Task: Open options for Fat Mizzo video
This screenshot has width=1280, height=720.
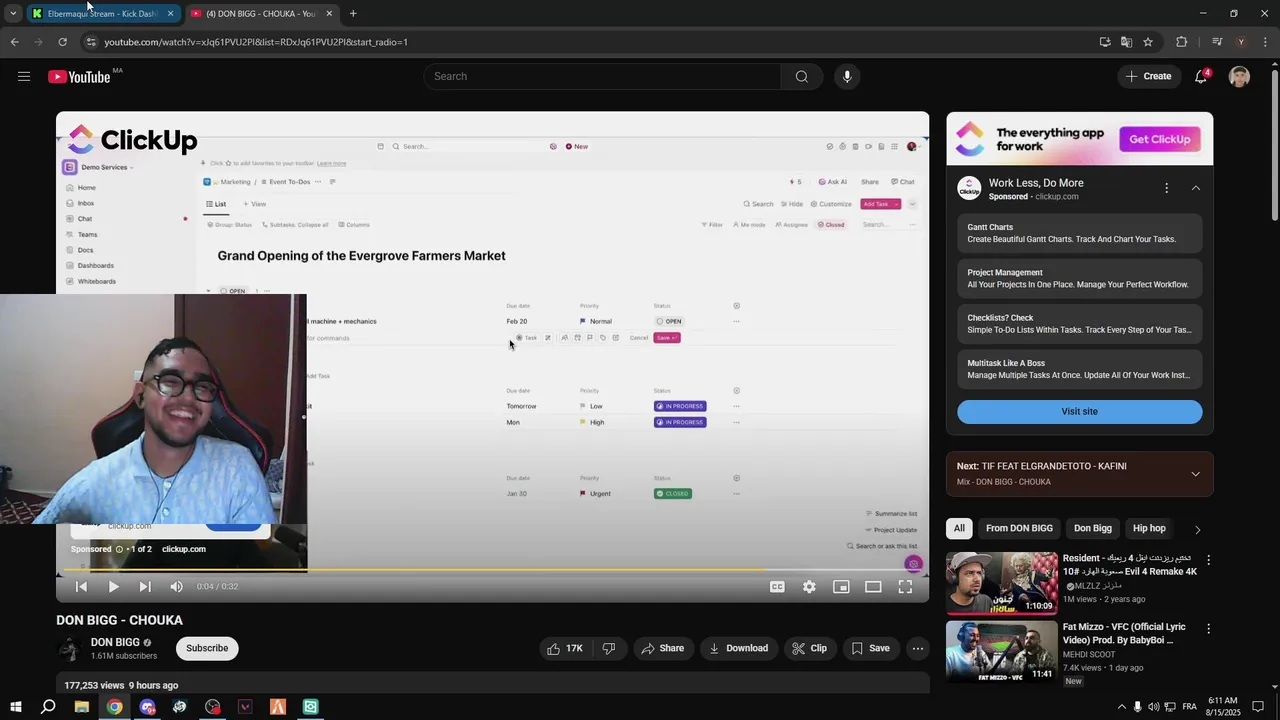Action: pyautogui.click(x=1208, y=629)
